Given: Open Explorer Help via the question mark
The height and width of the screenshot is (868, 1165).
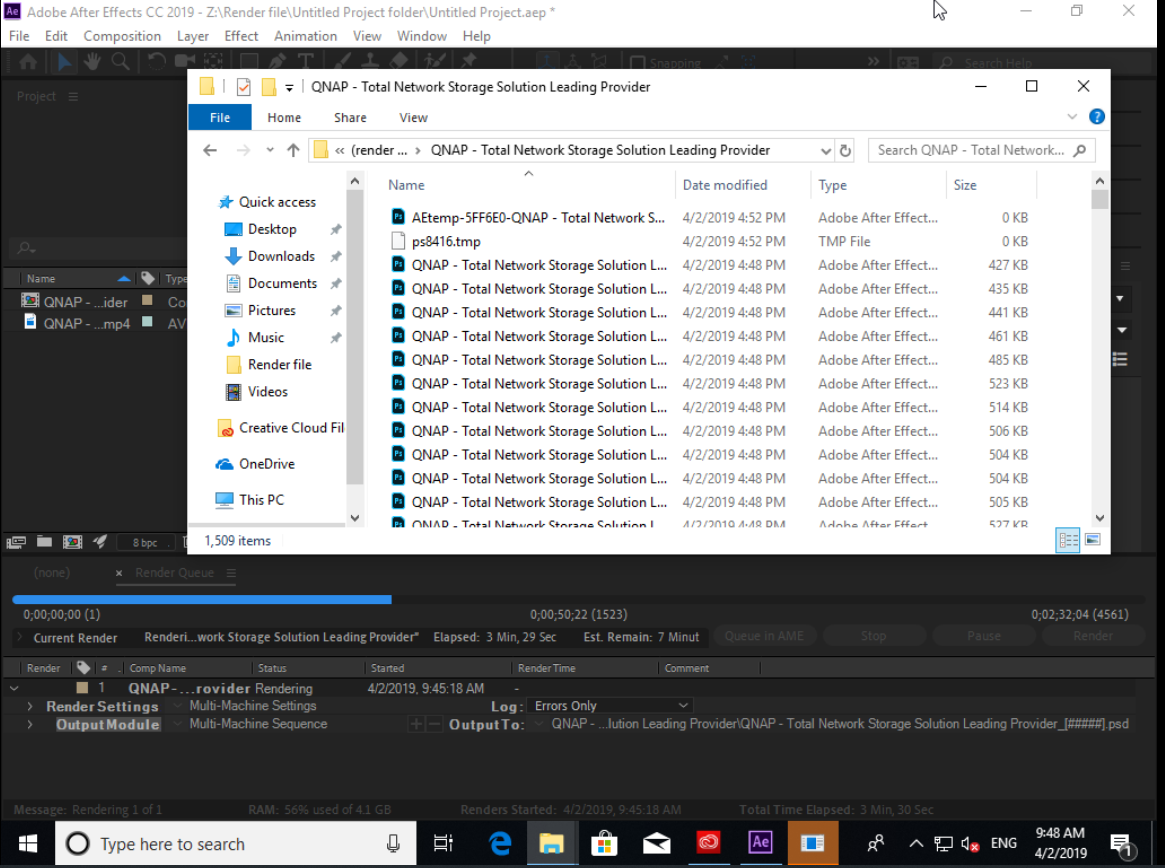Looking at the screenshot, I should (1097, 117).
